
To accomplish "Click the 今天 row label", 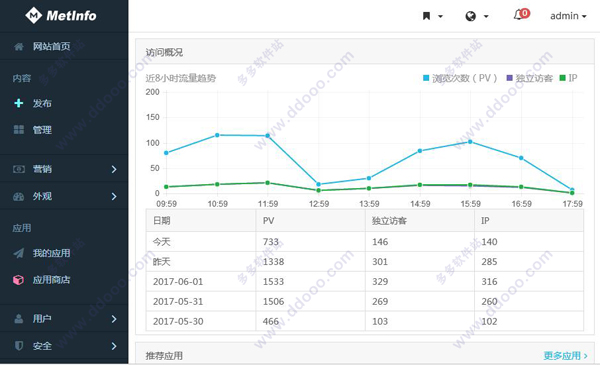I will 161,242.
